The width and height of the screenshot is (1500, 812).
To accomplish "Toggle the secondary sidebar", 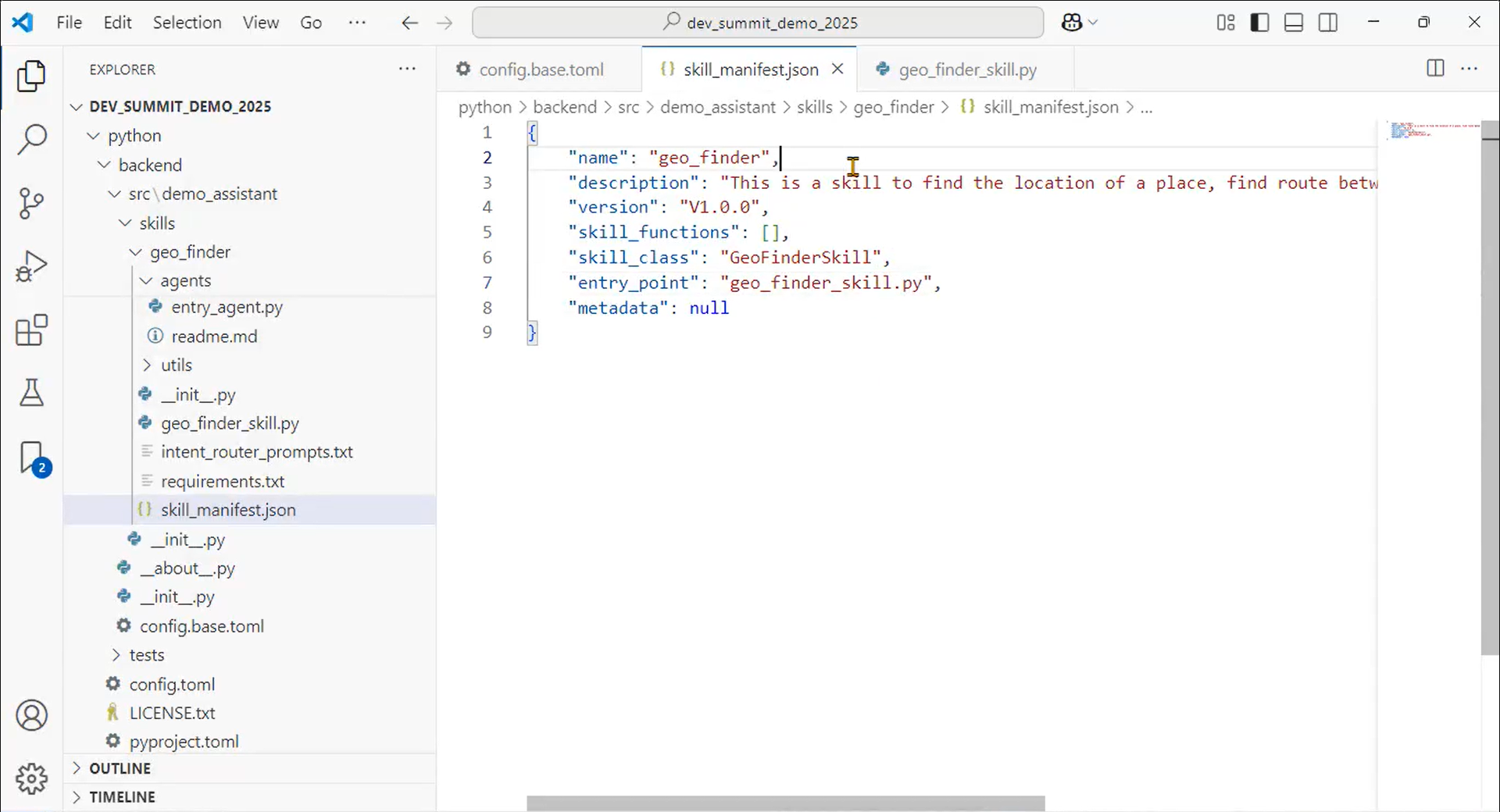I will pyautogui.click(x=1328, y=22).
